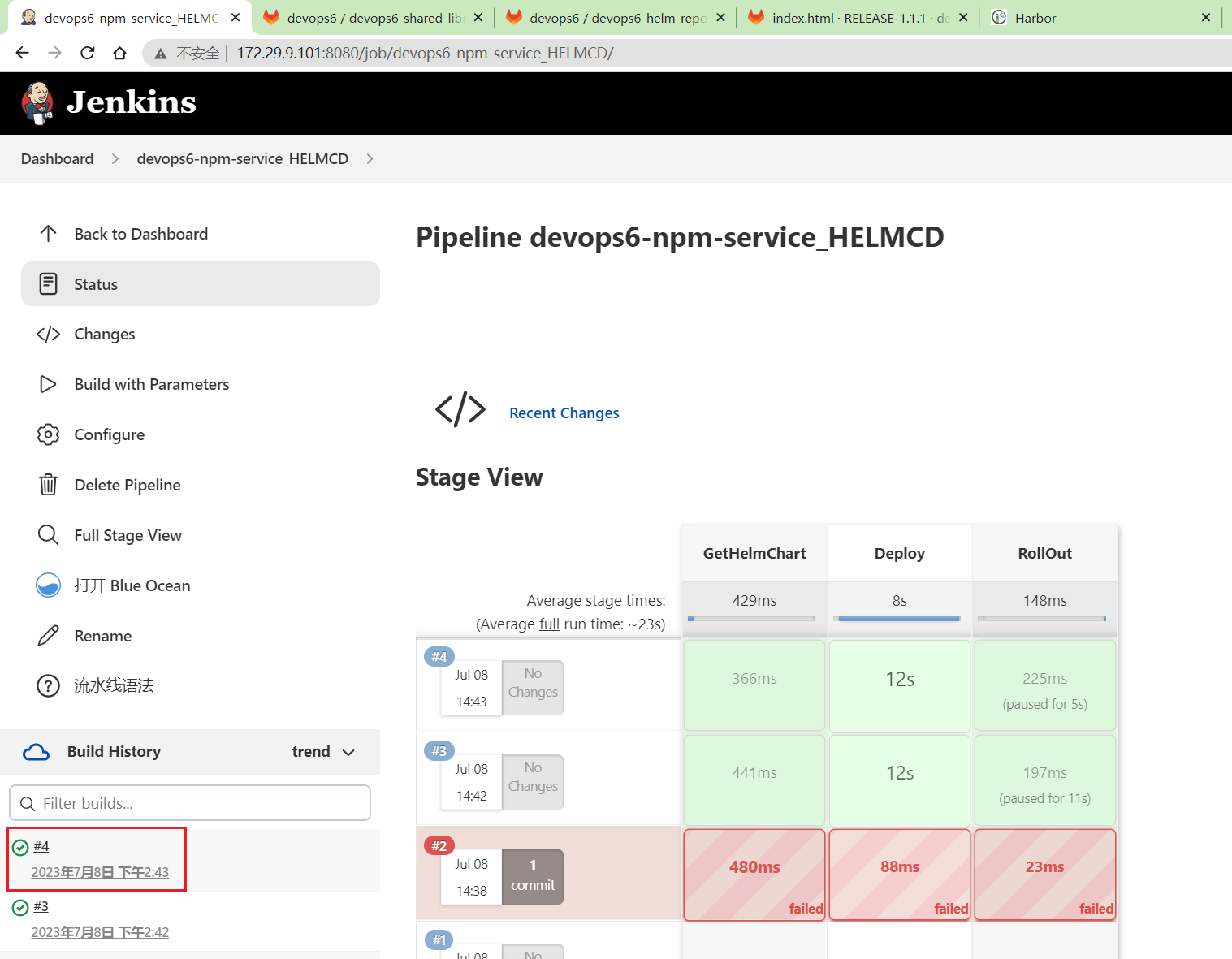This screenshot has width=1232, height=959.
Task: Switch to the devops6-shared-lib browser tab
Action: 373,18
